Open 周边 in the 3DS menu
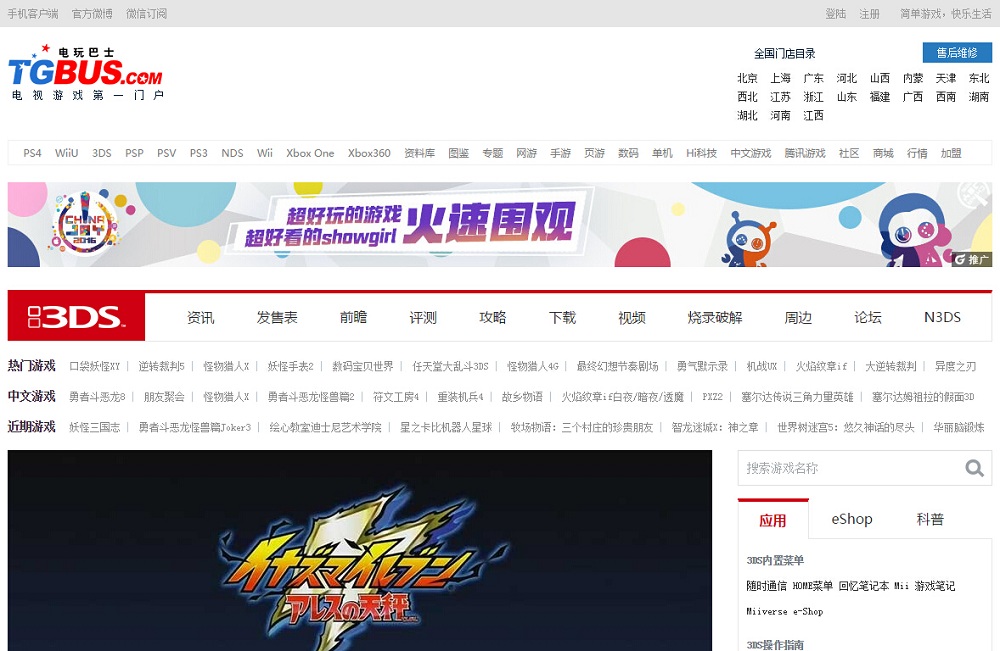The height and width of the screenshot is (651, 1000). point(798,318)
